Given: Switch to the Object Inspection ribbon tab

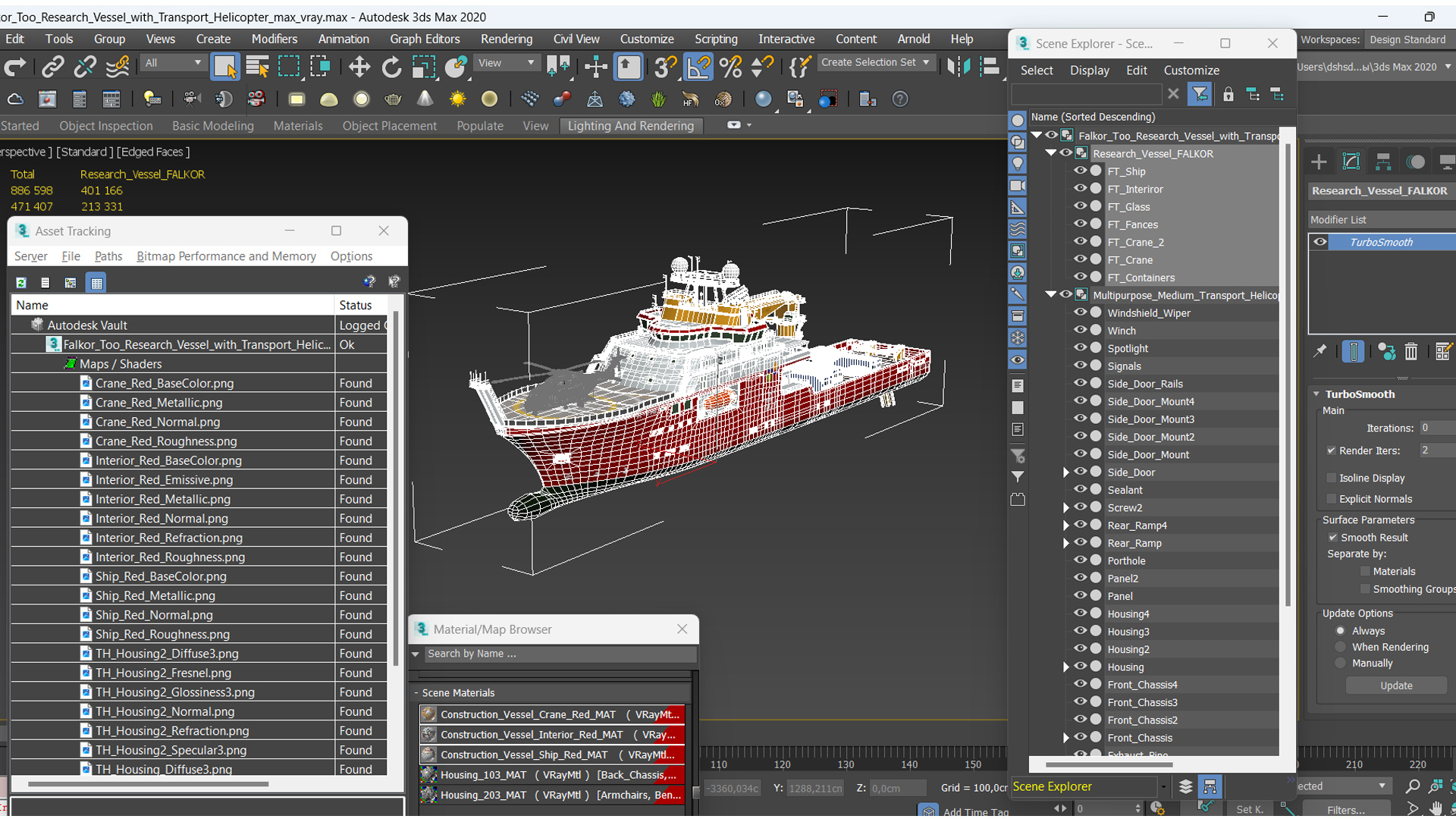Looking at the screenshot, I should point(105,126).
